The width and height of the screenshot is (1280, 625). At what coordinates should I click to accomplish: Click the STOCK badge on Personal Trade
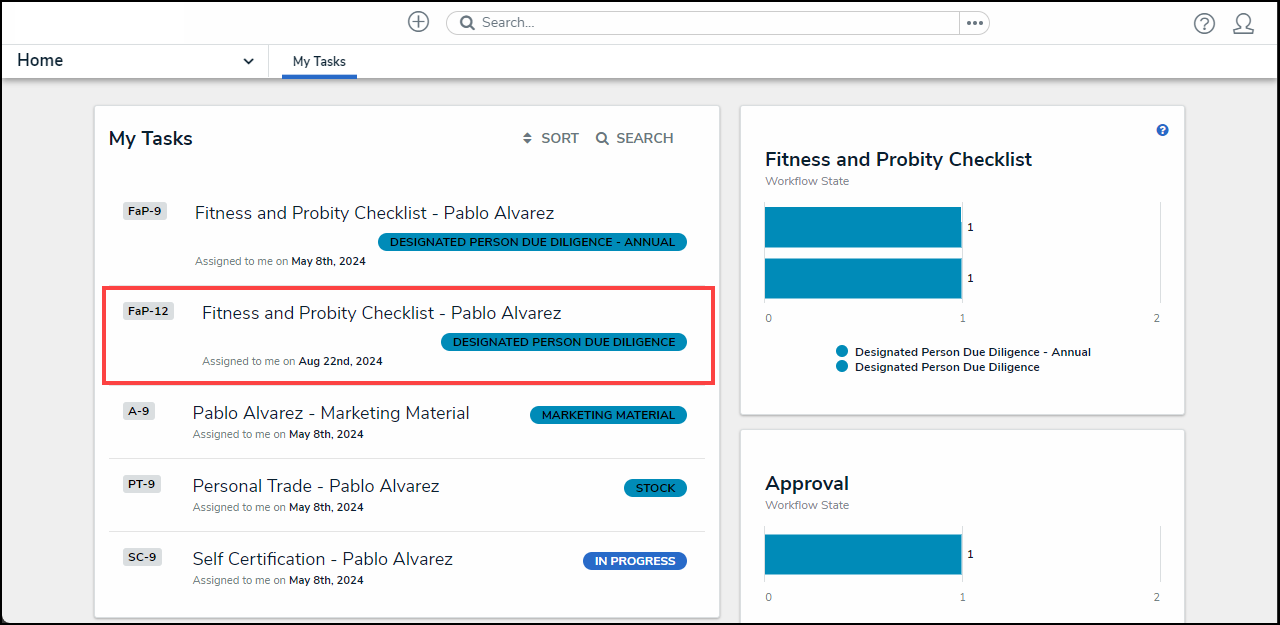655,488
